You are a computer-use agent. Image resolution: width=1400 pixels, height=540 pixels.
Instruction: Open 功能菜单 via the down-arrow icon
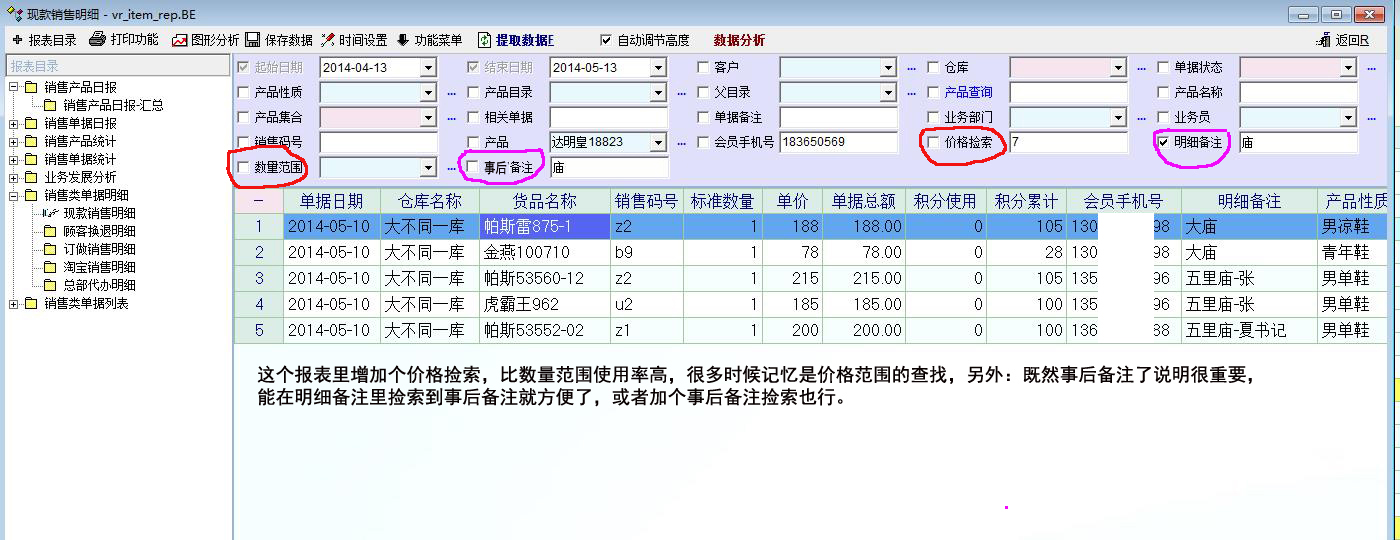pos(403,40)
